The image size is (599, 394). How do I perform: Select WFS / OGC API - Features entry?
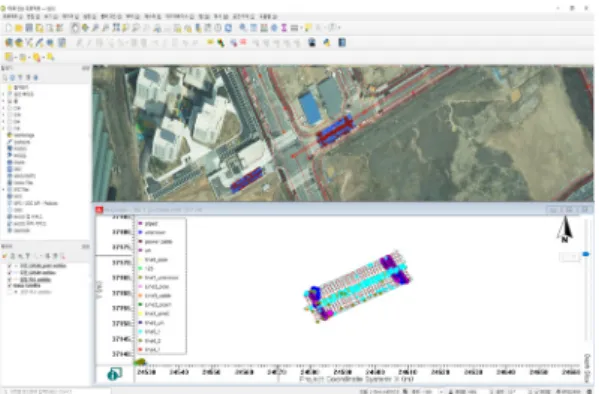pos(33,203)
